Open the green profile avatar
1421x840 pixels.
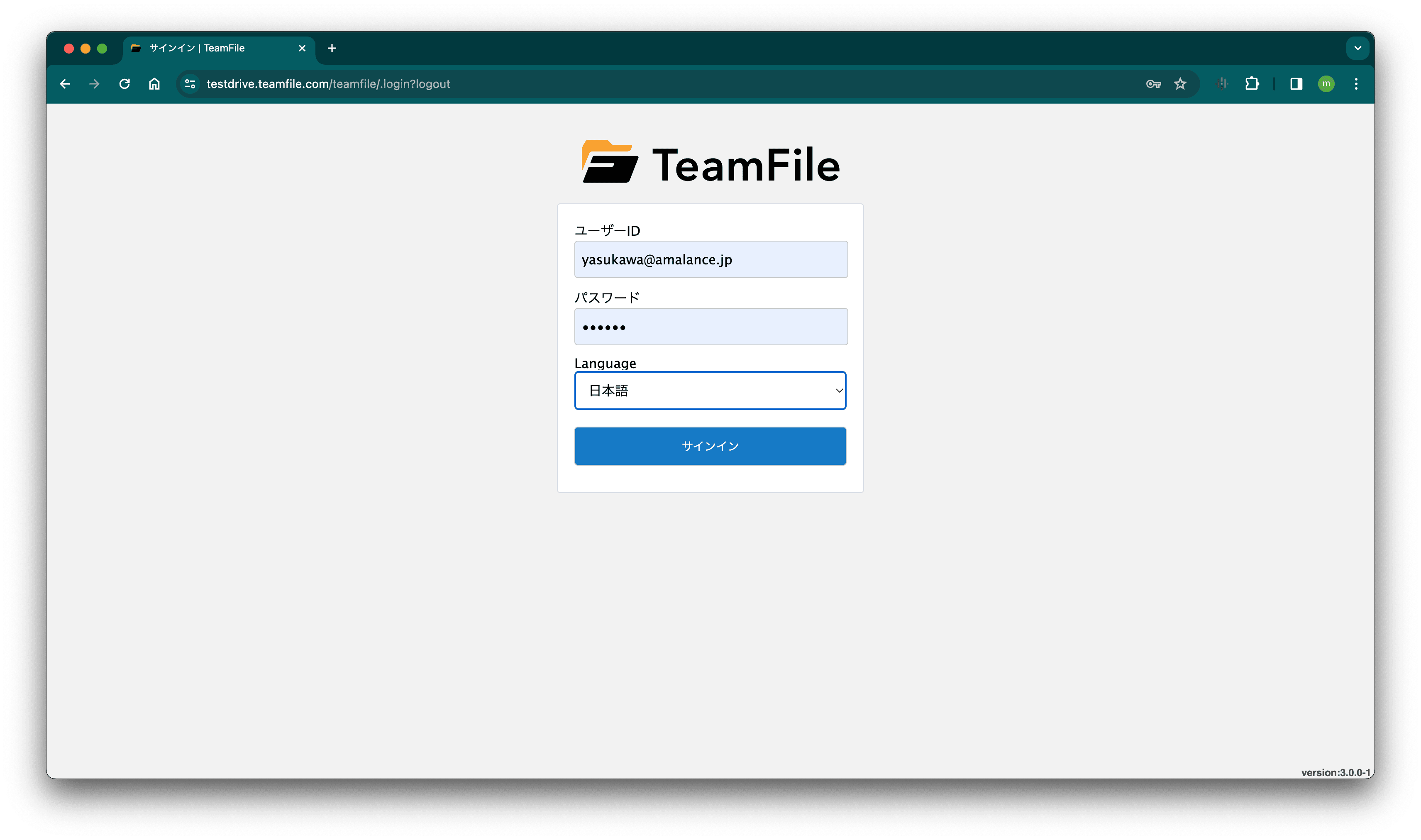point(1326,84)
